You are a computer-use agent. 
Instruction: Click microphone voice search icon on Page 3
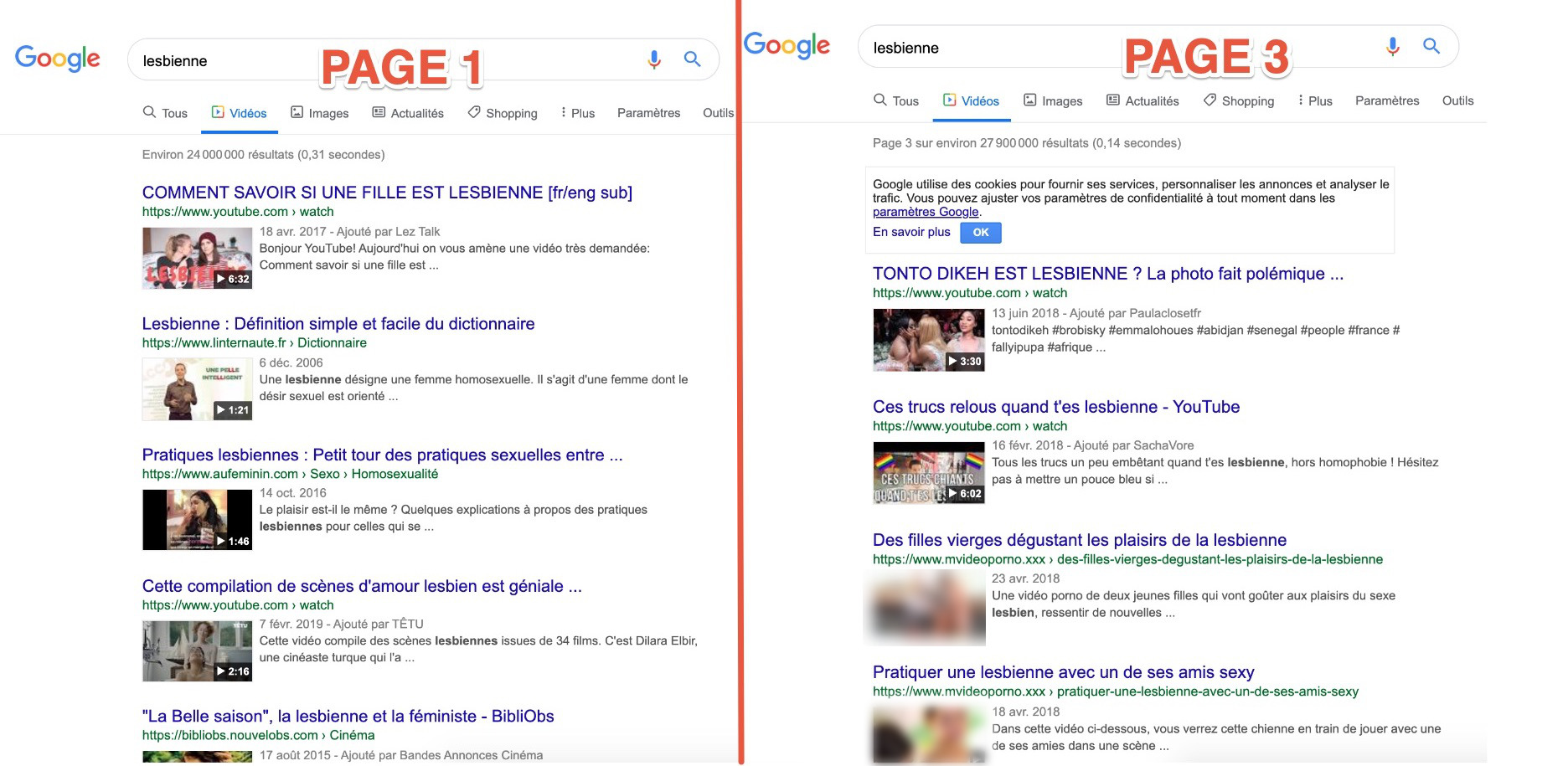(x=1392, y=46)
